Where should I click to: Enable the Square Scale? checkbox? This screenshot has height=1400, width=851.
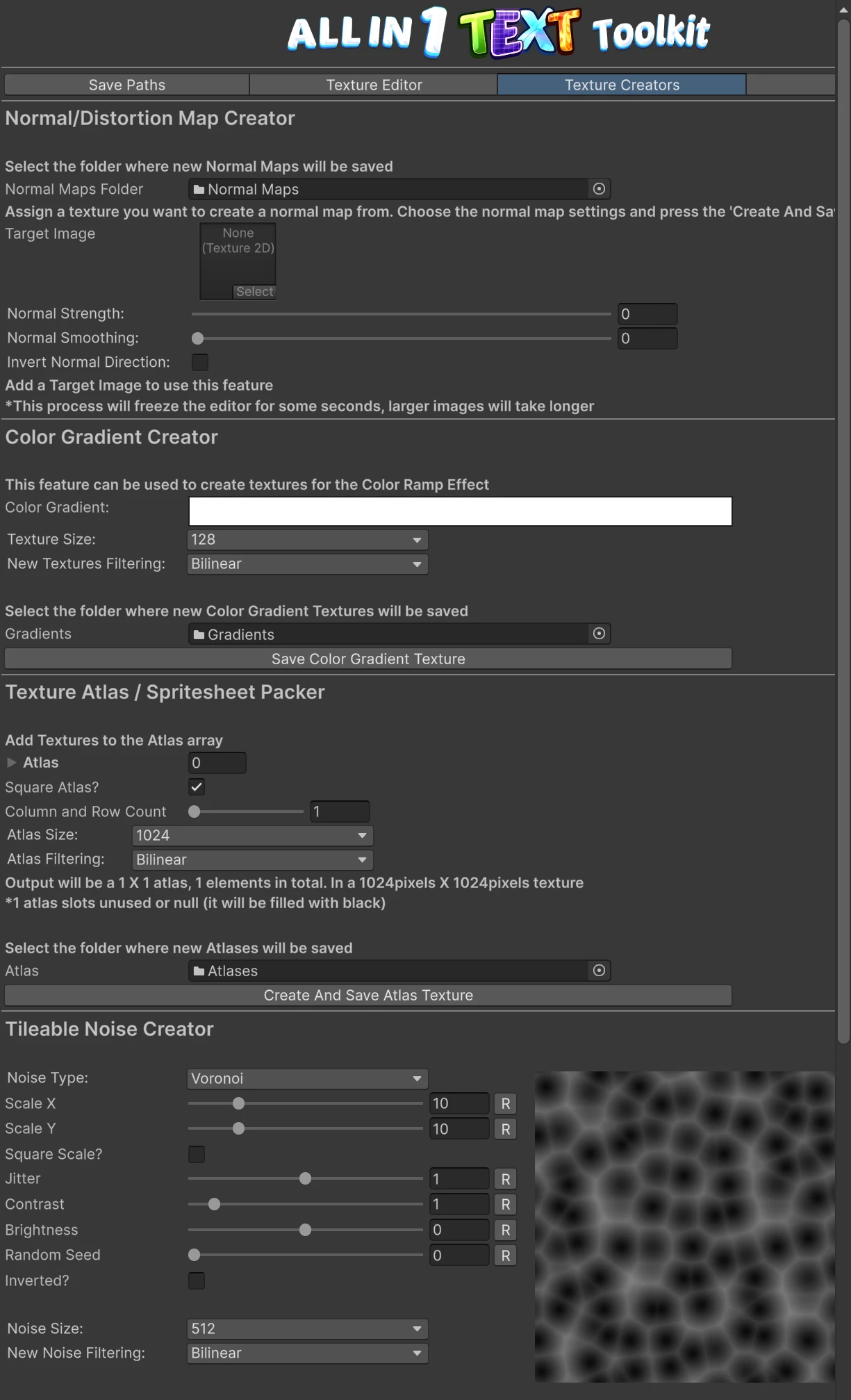(x=197, y=1154)
